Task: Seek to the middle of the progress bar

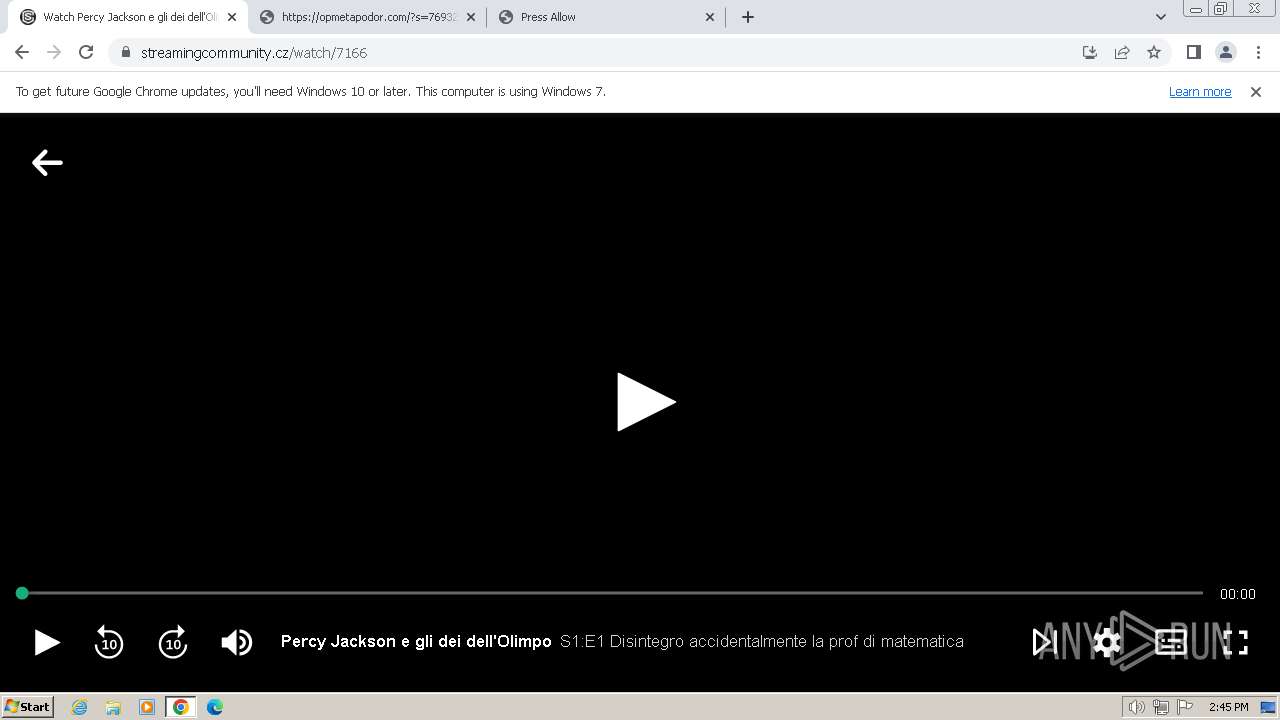Action: 612,593
